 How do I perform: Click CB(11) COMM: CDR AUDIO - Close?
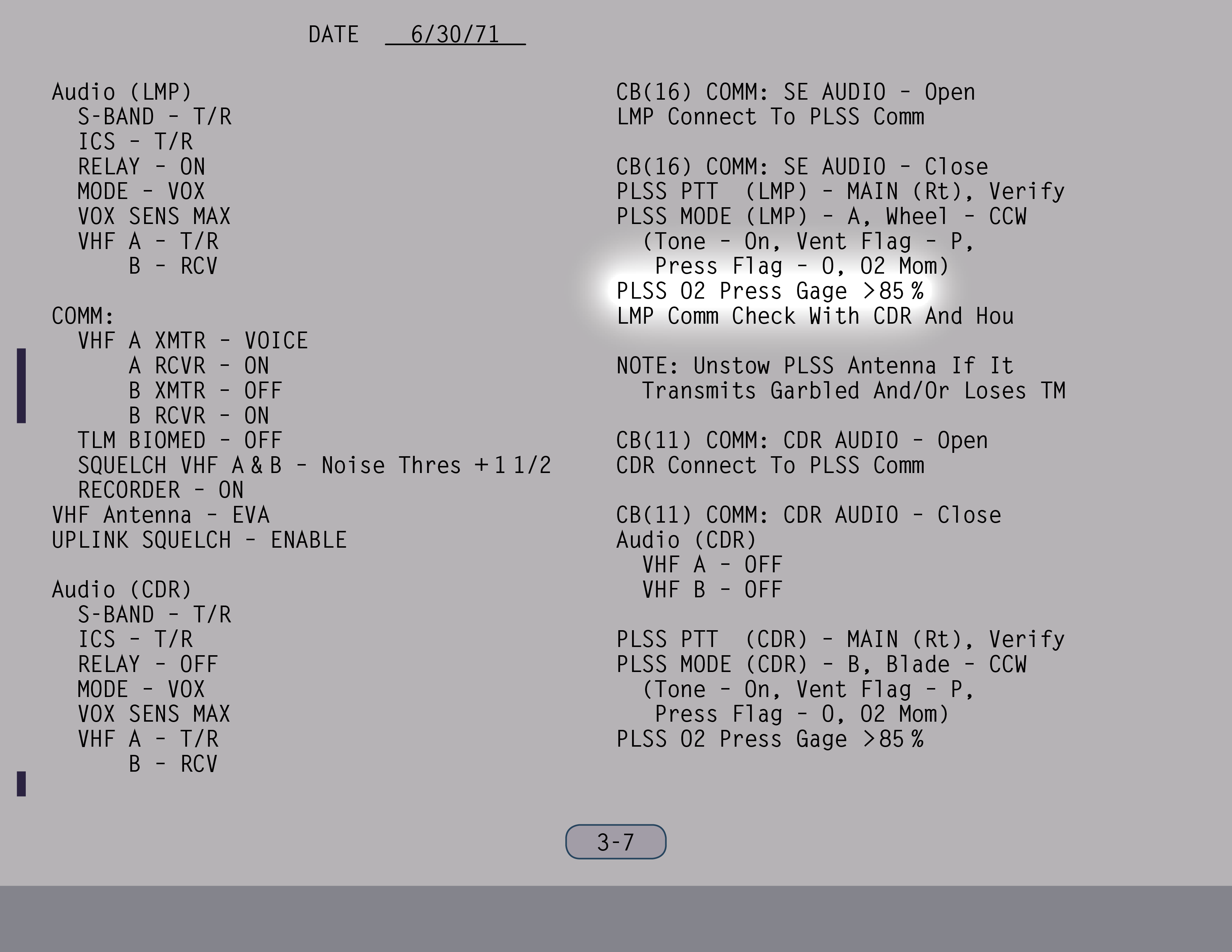(808, 515)
